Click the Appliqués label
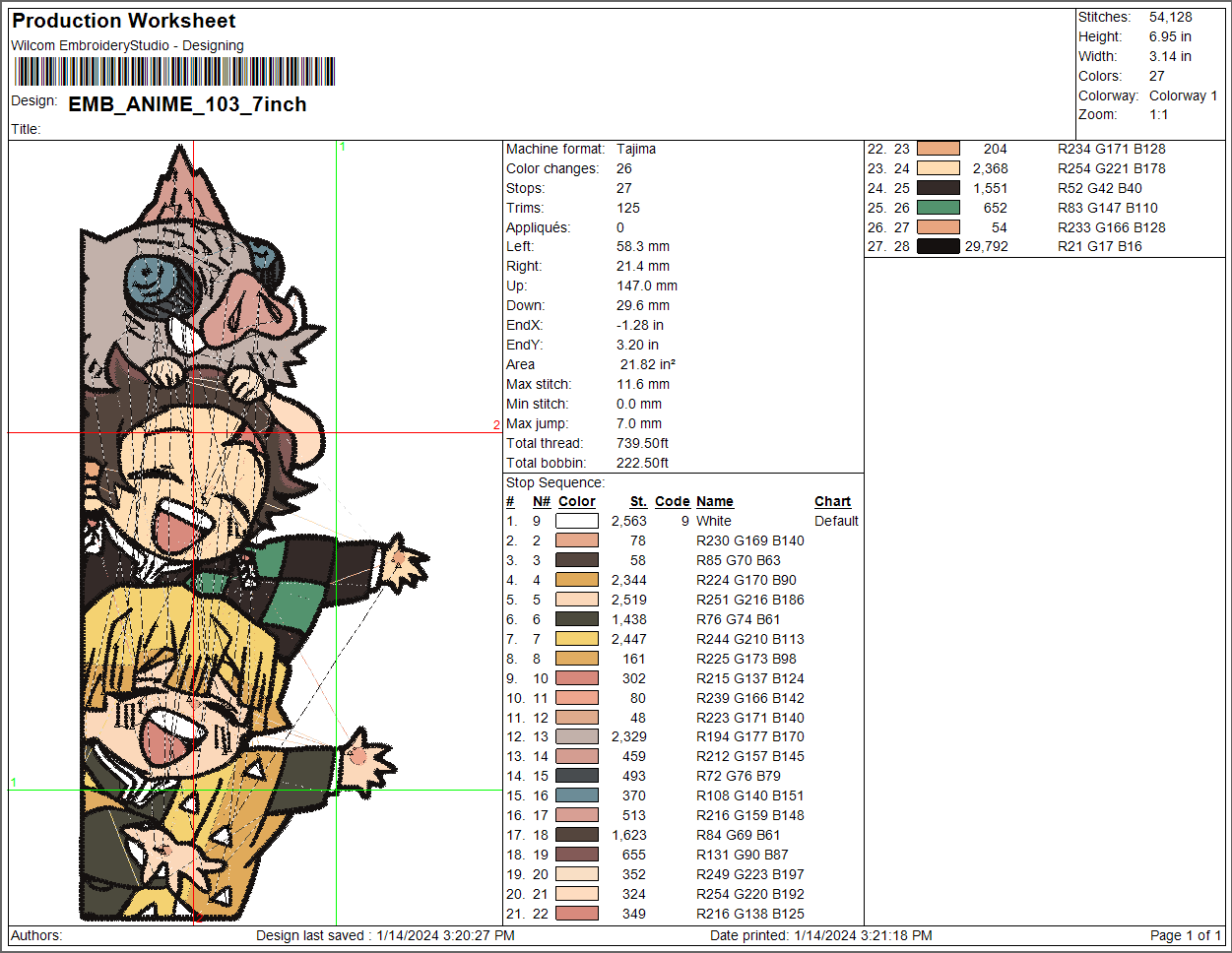This screenshot has height=953, width=1232. (539, 227)
